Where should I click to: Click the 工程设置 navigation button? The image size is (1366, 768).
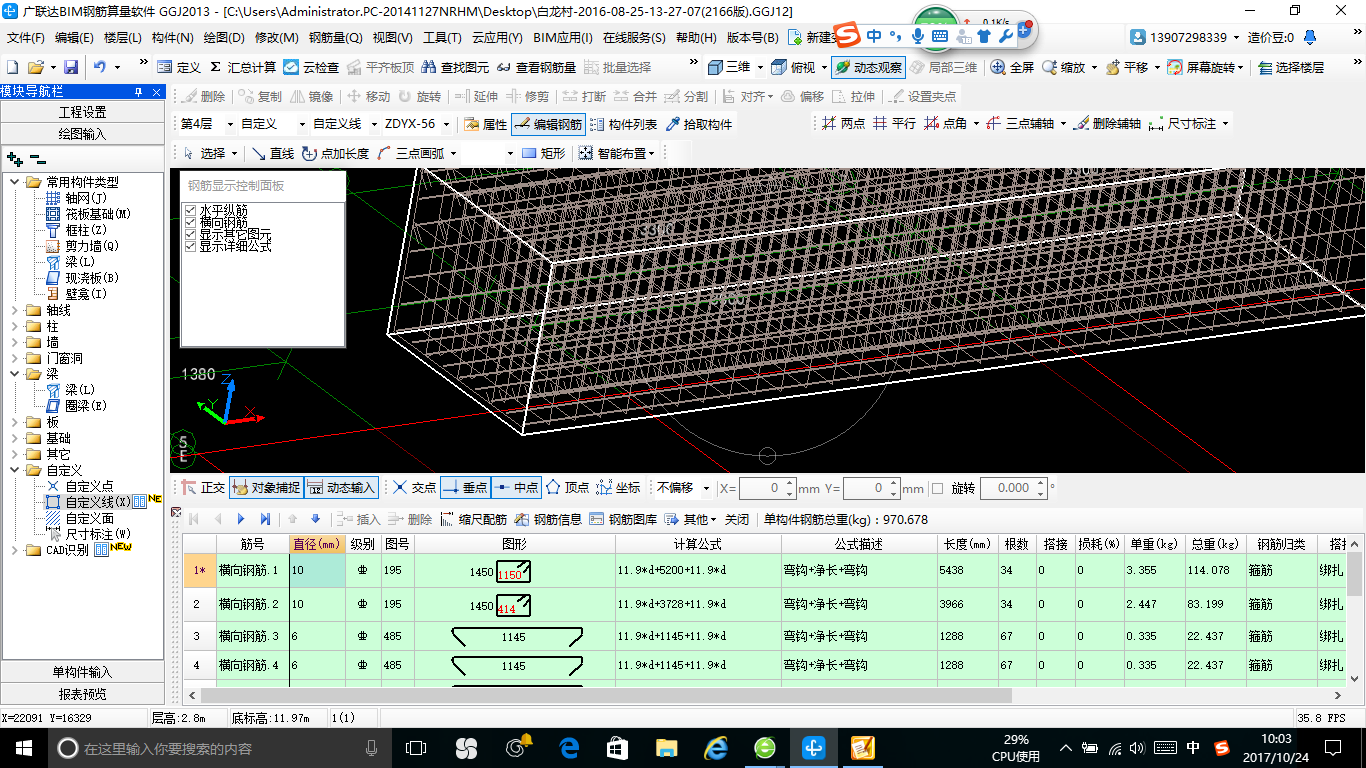82,112
